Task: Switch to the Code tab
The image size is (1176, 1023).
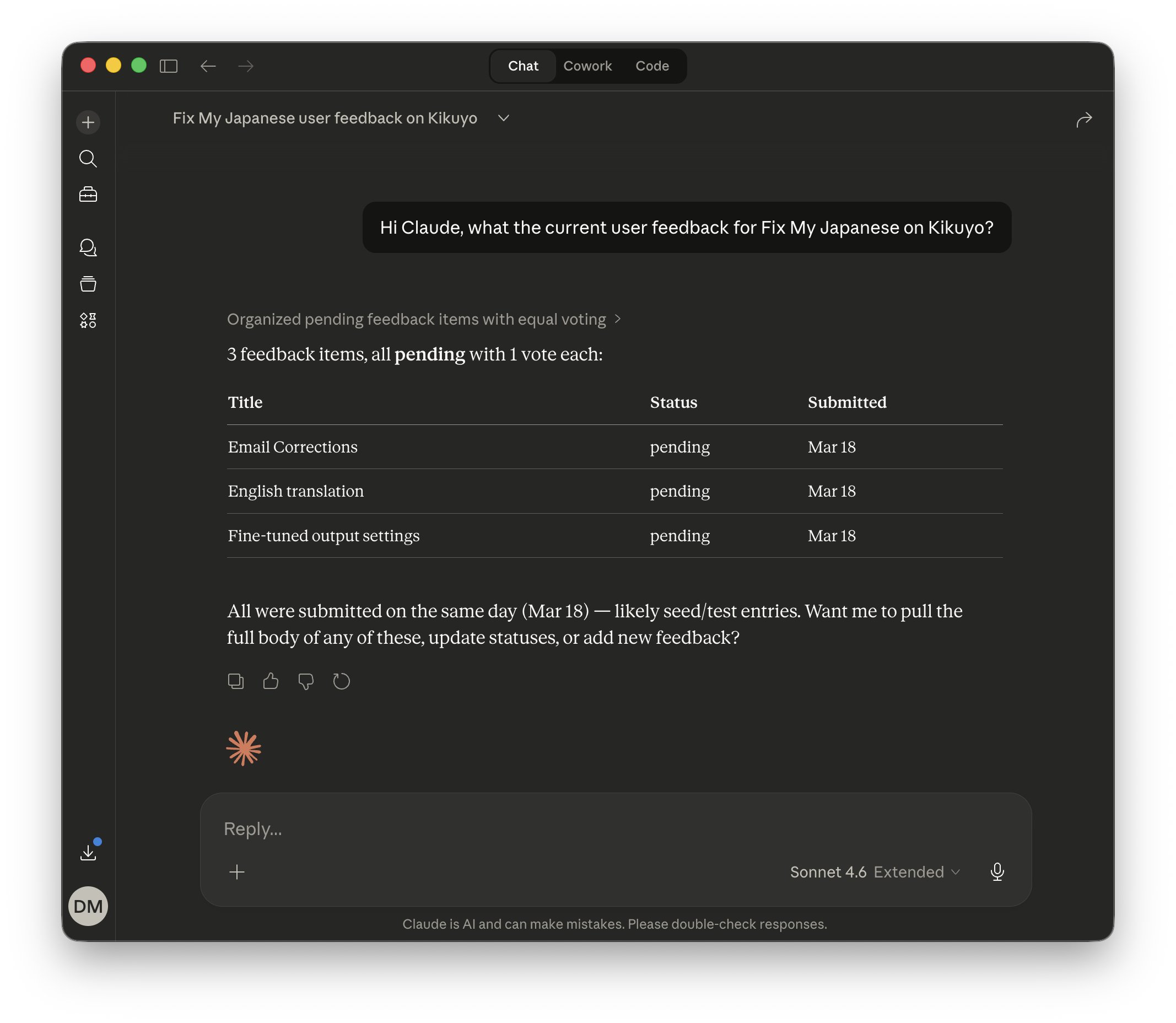Action: pos(652,66)
